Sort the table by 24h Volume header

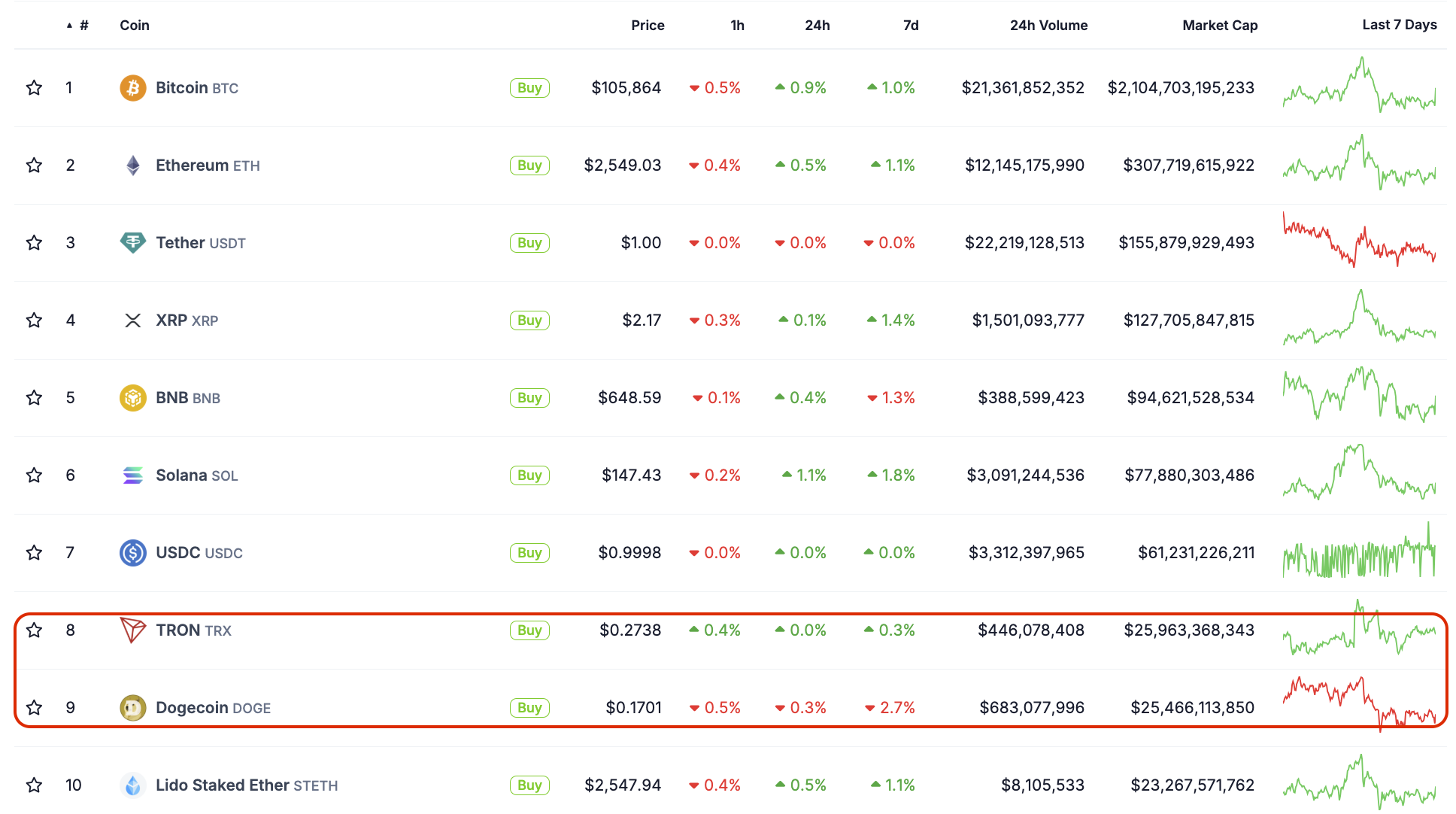(x=1048, y=26)
